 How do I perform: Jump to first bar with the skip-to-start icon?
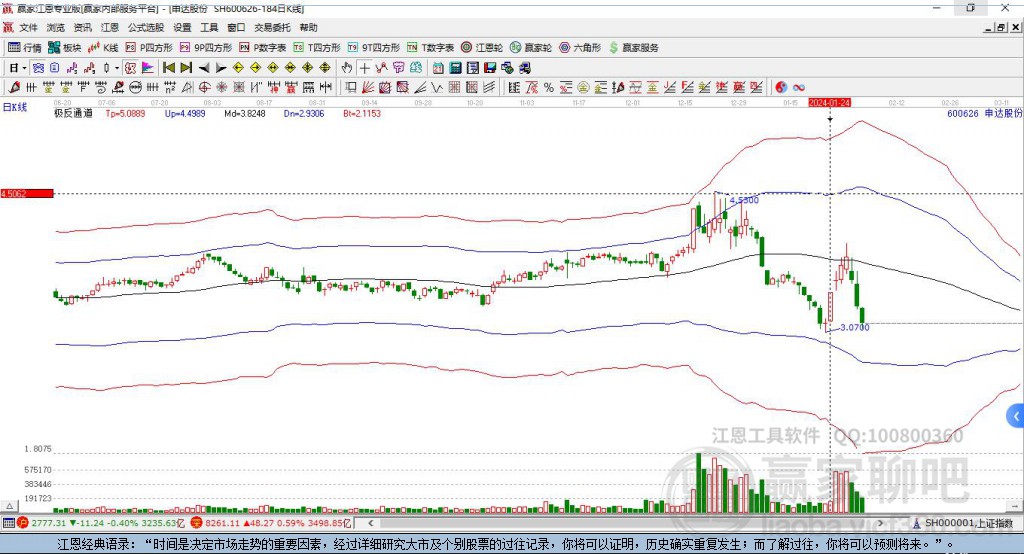(168, 68)
